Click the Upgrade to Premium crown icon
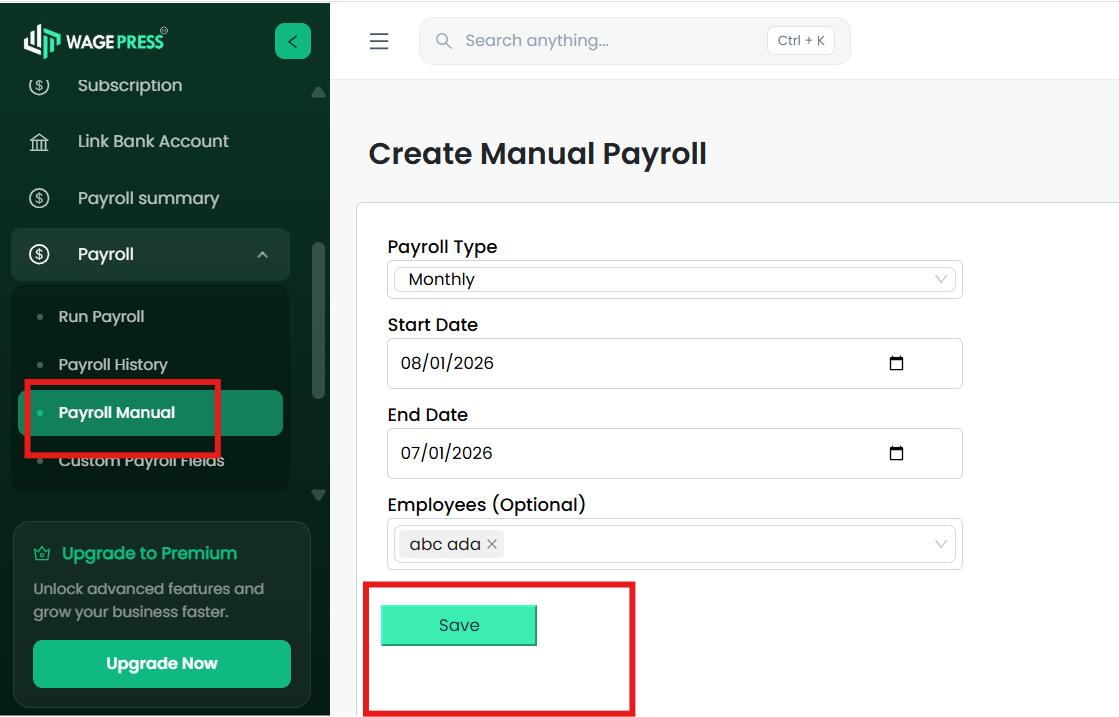1119x717 pixels. [x=42, y=553]
